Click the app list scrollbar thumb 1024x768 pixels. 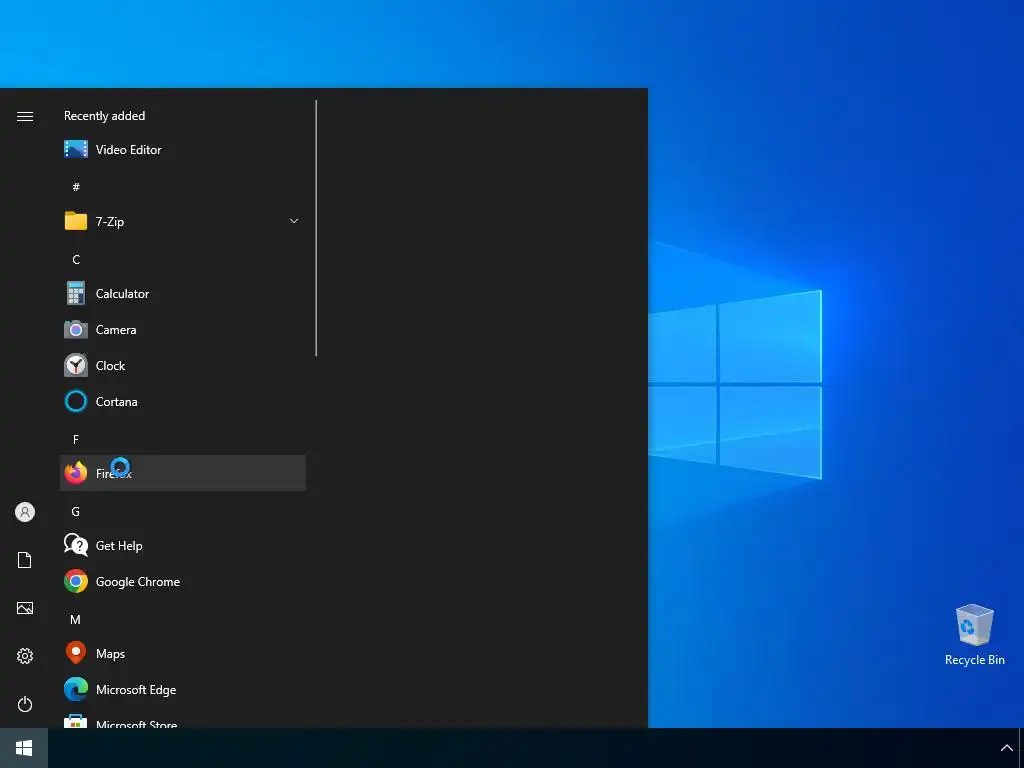tap(316, 228)
